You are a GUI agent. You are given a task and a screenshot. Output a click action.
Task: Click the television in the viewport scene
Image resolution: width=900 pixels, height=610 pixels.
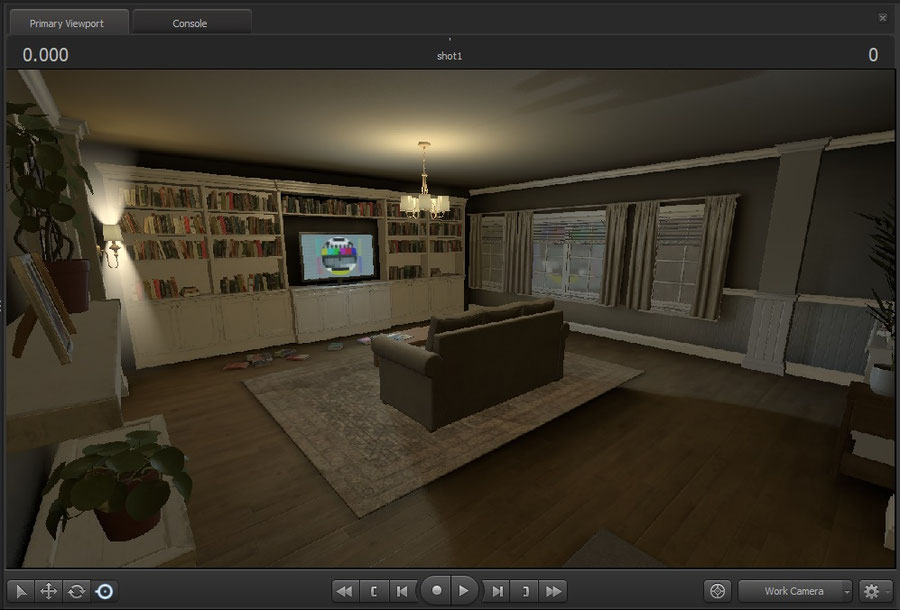click(x=338, y=257)
